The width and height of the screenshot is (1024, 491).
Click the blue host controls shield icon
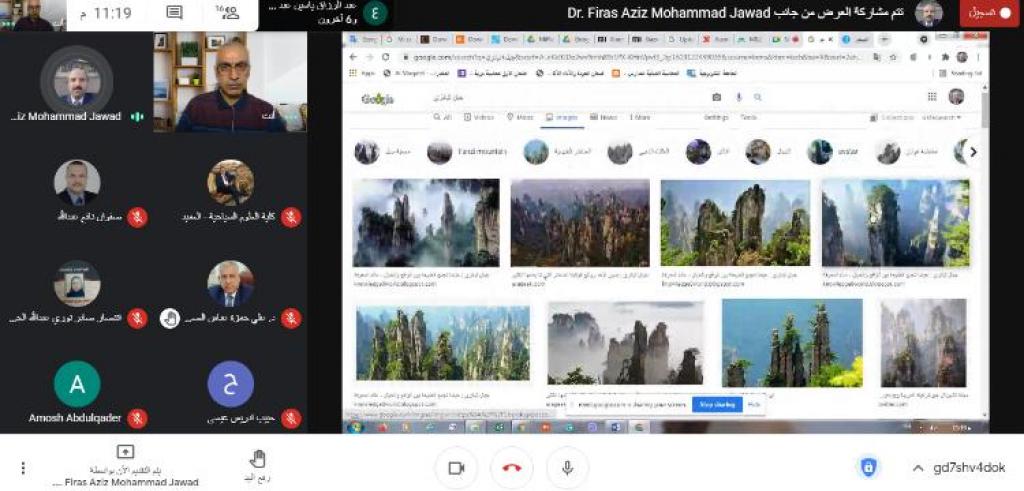click(x=868, y=468)
